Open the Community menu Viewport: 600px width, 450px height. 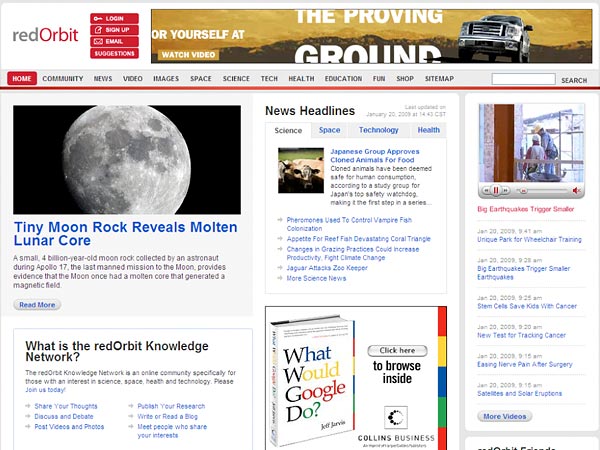pos(63,78)
